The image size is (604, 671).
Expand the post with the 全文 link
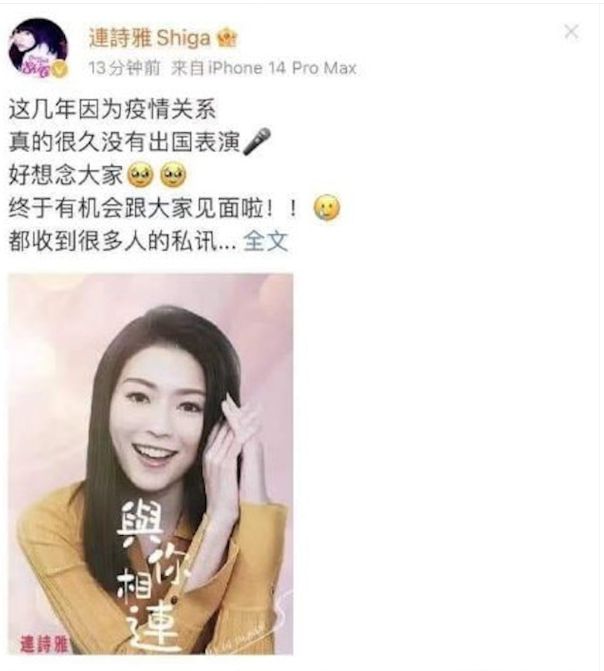(265, 241)
